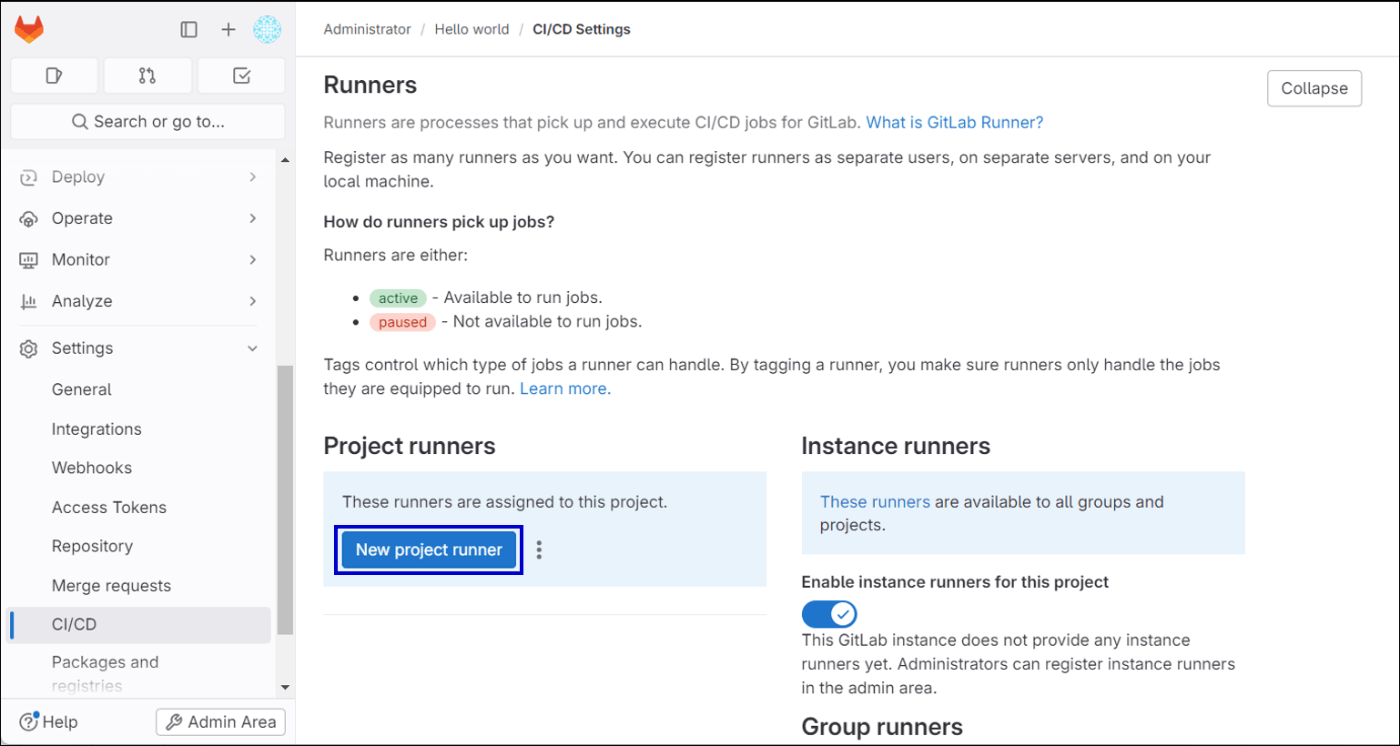The width and height of the screenshot is (1400, 746).
Task: Click the Group runners heading
Action: click(x=882, y=727)
